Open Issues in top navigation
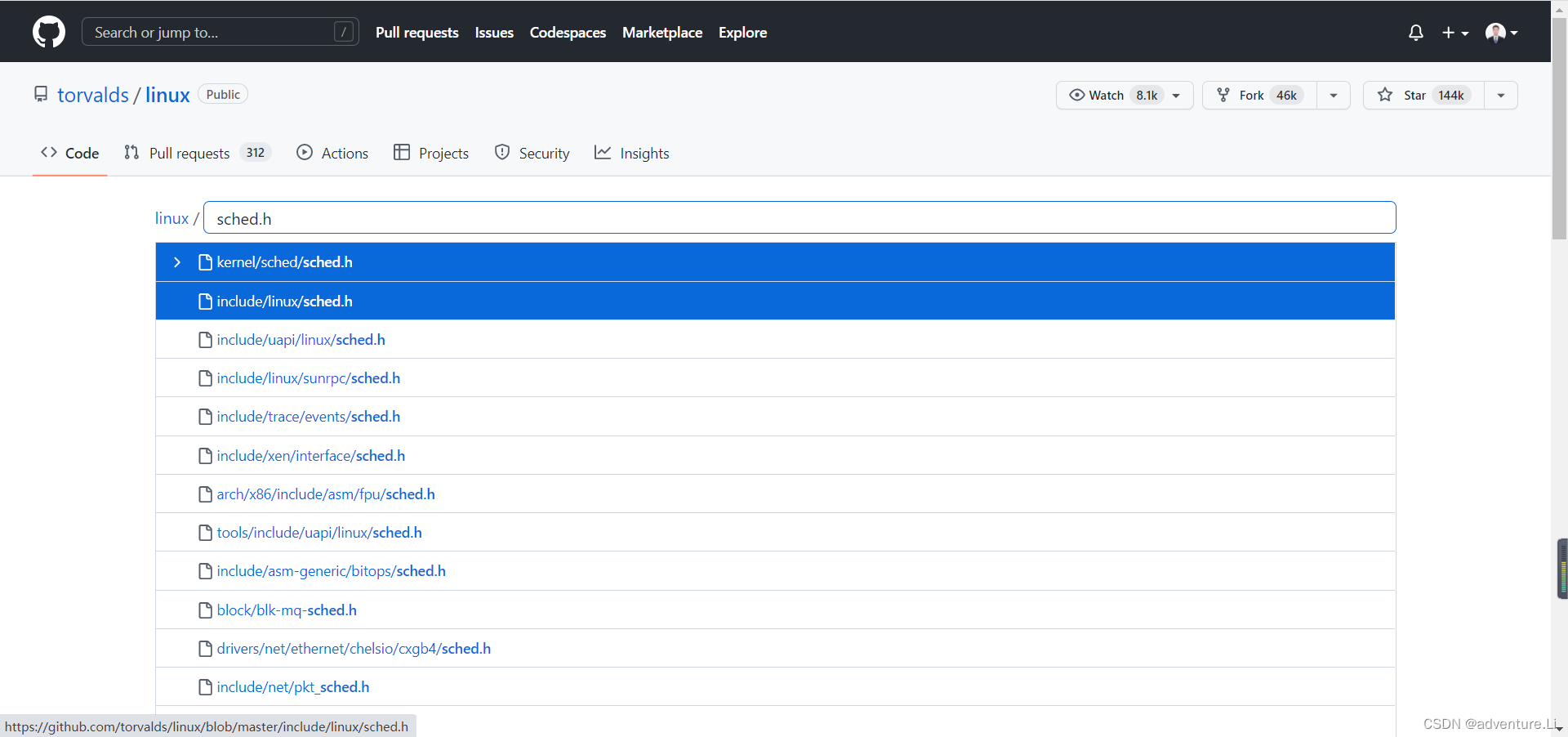Viewport: 1568px width, 737px height. coord(494,33)
